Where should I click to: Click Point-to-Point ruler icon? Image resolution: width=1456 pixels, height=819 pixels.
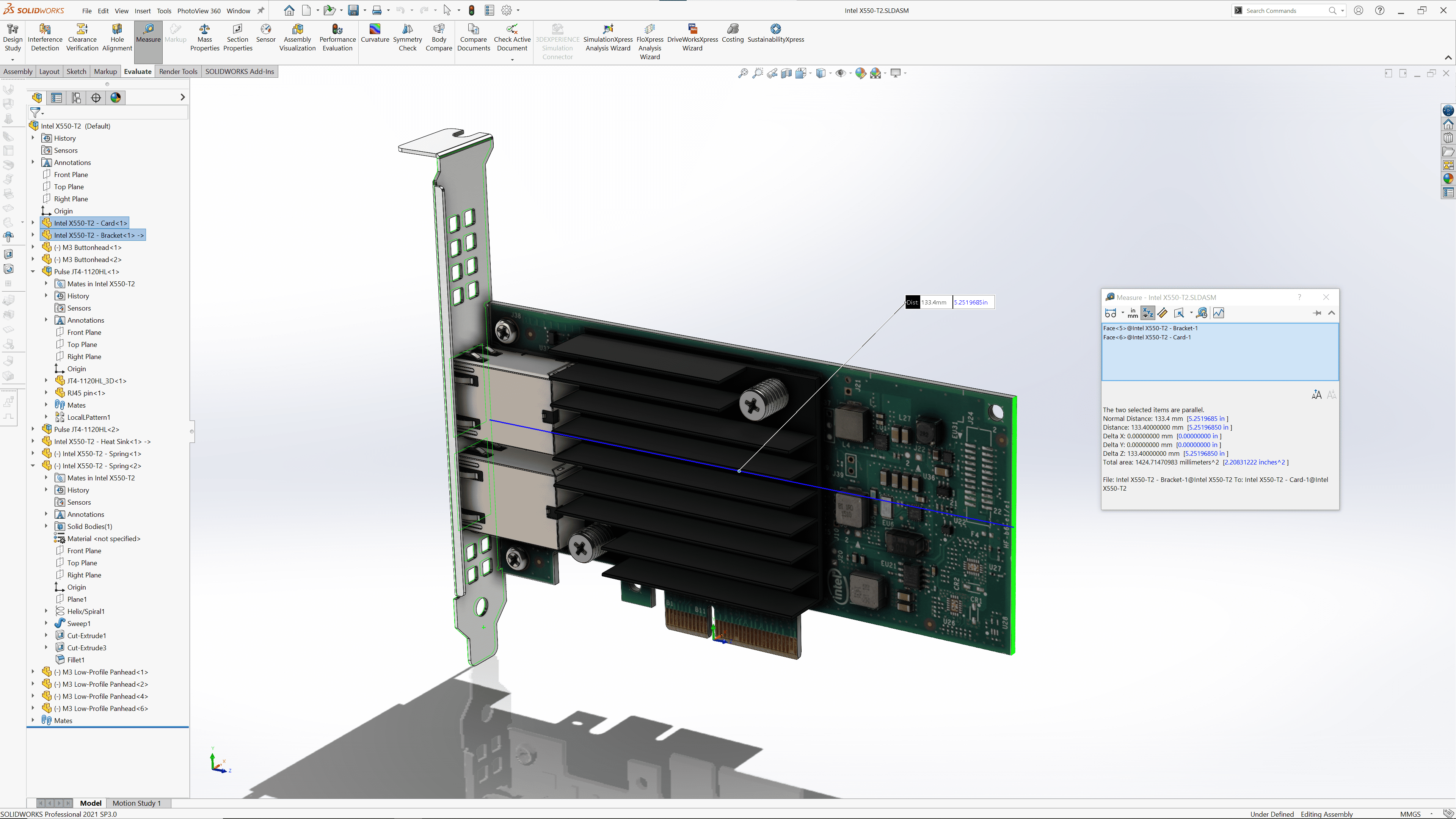pyautogui.click(x=1162, y=313)
